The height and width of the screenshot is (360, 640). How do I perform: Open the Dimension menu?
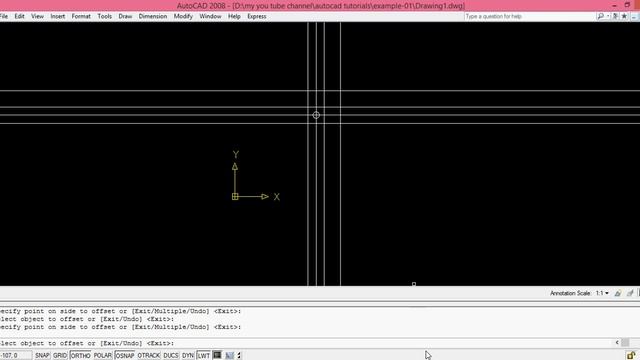[x=153, y=16]
